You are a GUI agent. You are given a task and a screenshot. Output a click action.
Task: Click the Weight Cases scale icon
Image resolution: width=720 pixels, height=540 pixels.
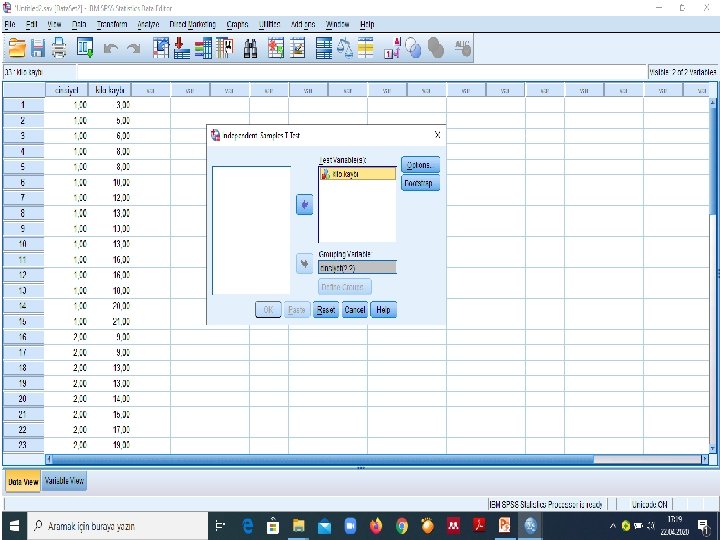tap(345, 48)
